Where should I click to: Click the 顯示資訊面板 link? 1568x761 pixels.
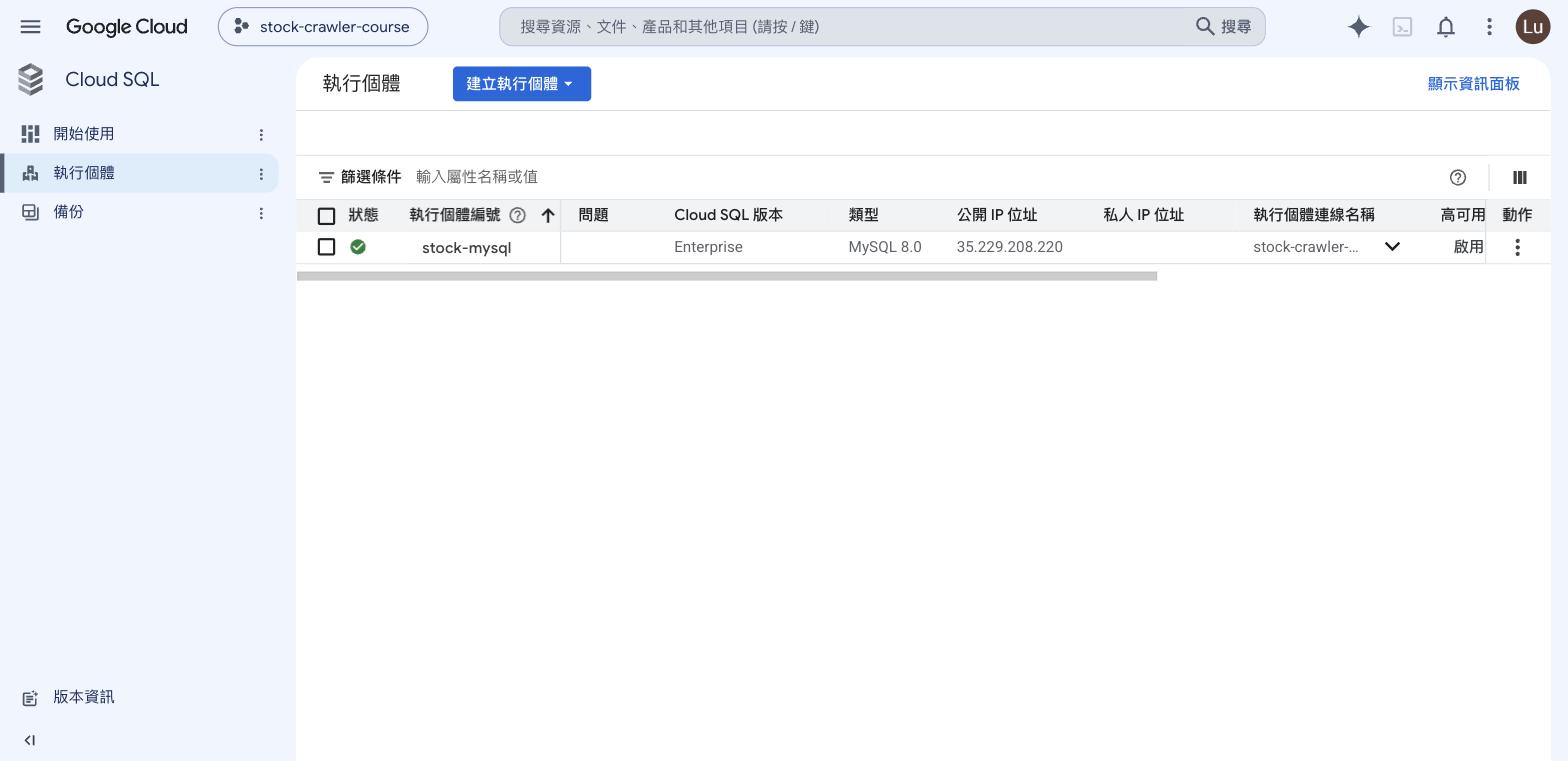click(x=1474, y=84)
